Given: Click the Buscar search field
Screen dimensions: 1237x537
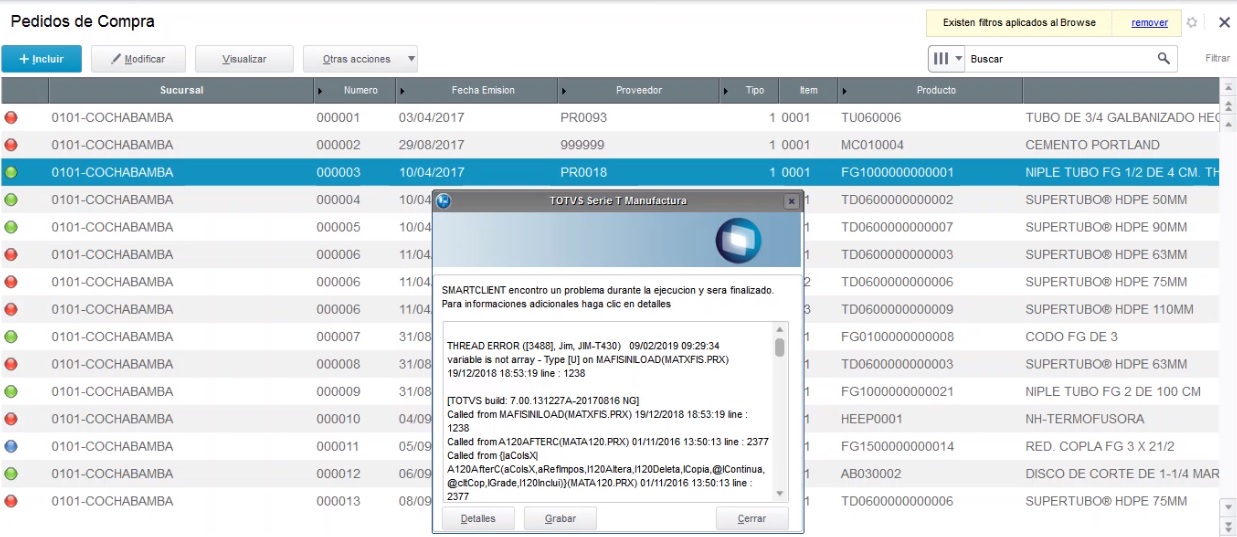Looking at the screenshot, I should (x=1060, y=59).
